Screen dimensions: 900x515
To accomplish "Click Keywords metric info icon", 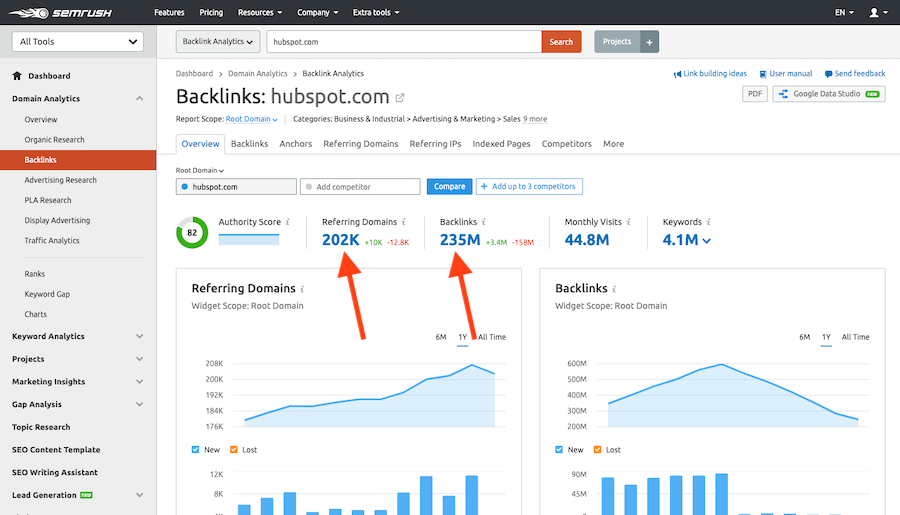I will pyautogui.click(x=708, y=222).
